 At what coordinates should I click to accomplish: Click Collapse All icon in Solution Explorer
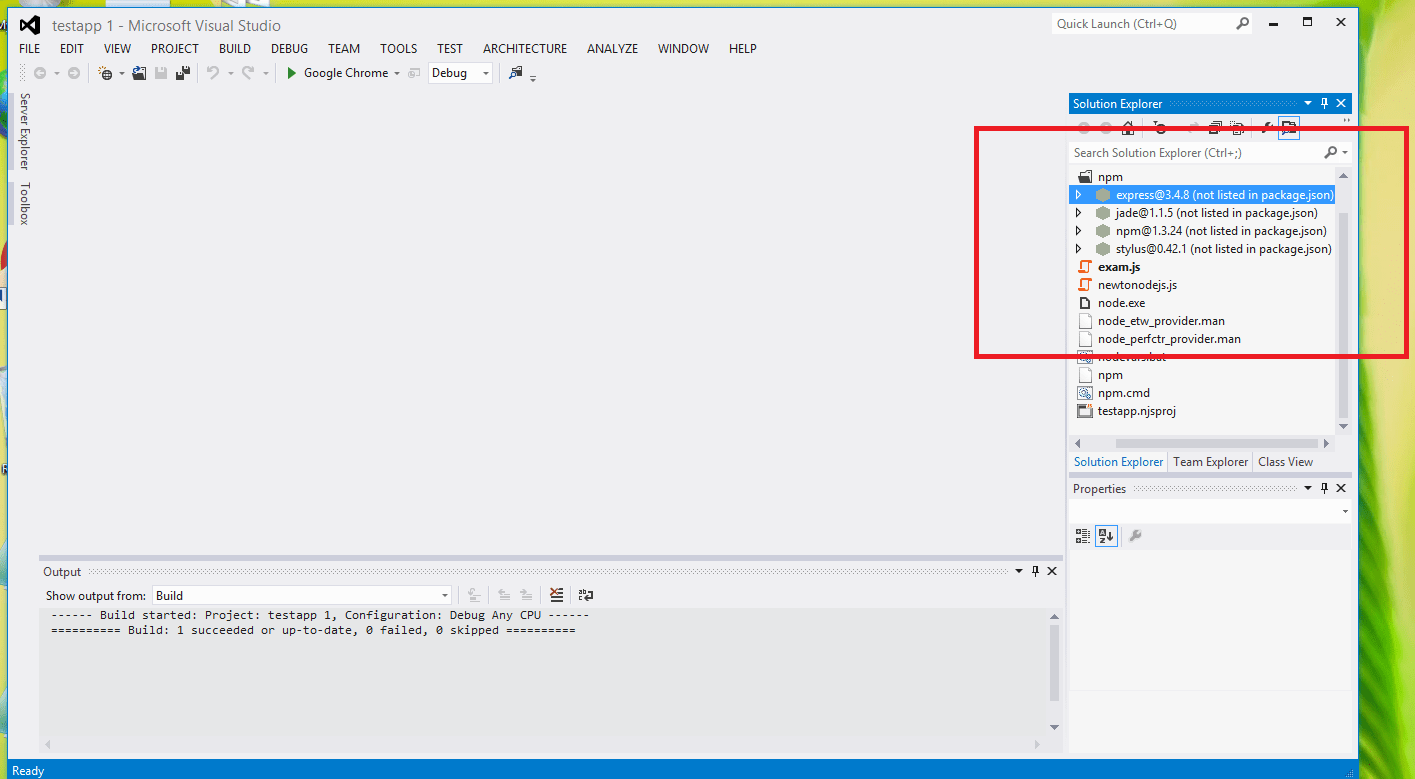(1215, 128)
